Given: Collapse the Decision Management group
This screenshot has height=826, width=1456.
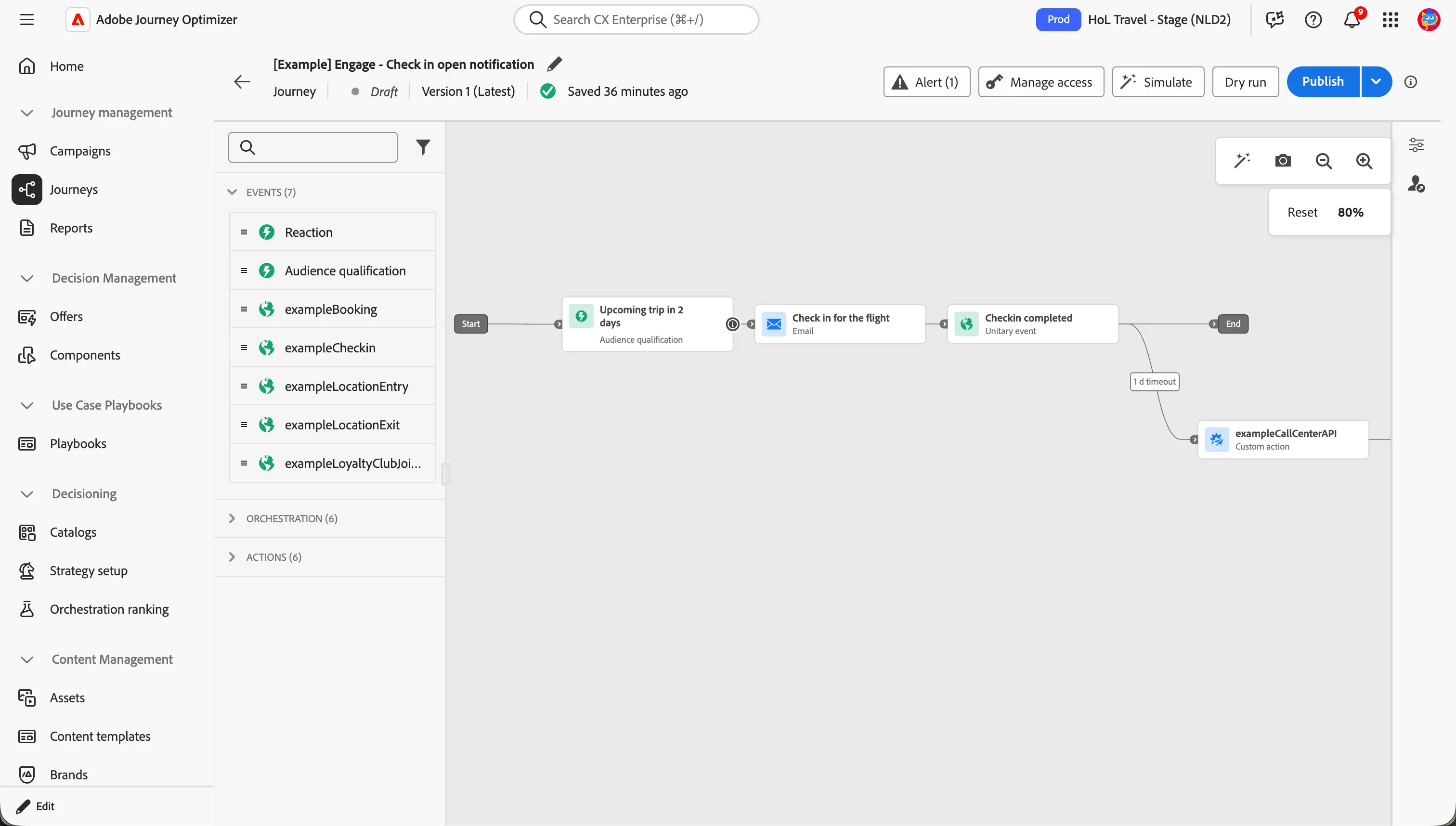Looking at the screenshot, I should 26,278.
